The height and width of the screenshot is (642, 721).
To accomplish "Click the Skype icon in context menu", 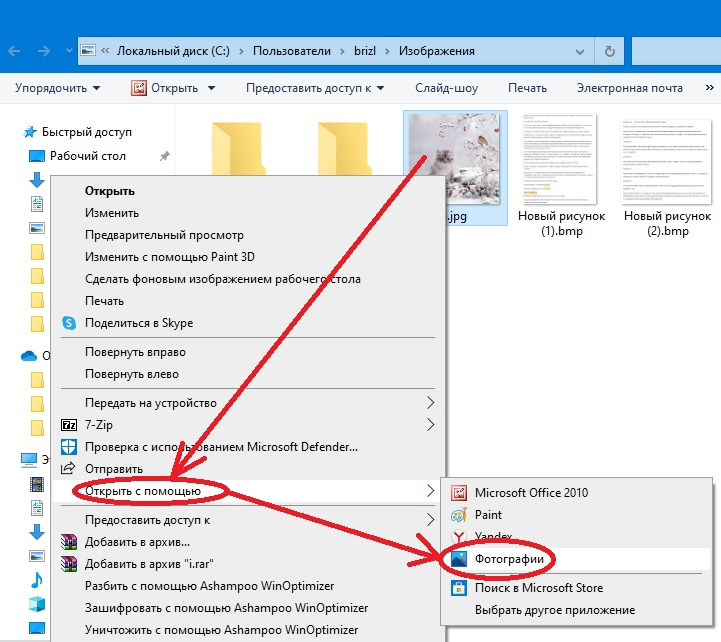I will [x=69, y=323].
